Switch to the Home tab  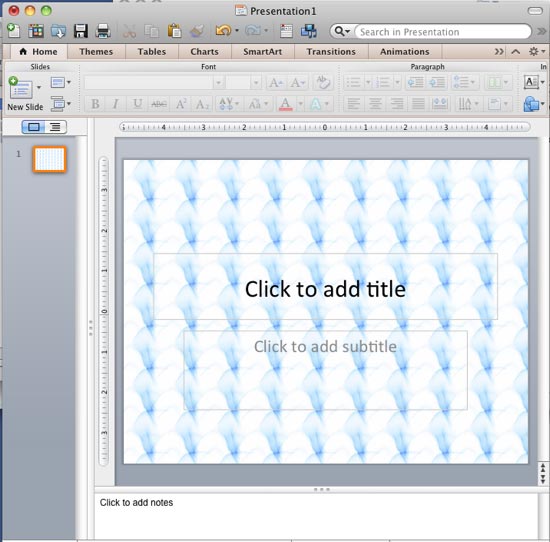click(39, 52)
